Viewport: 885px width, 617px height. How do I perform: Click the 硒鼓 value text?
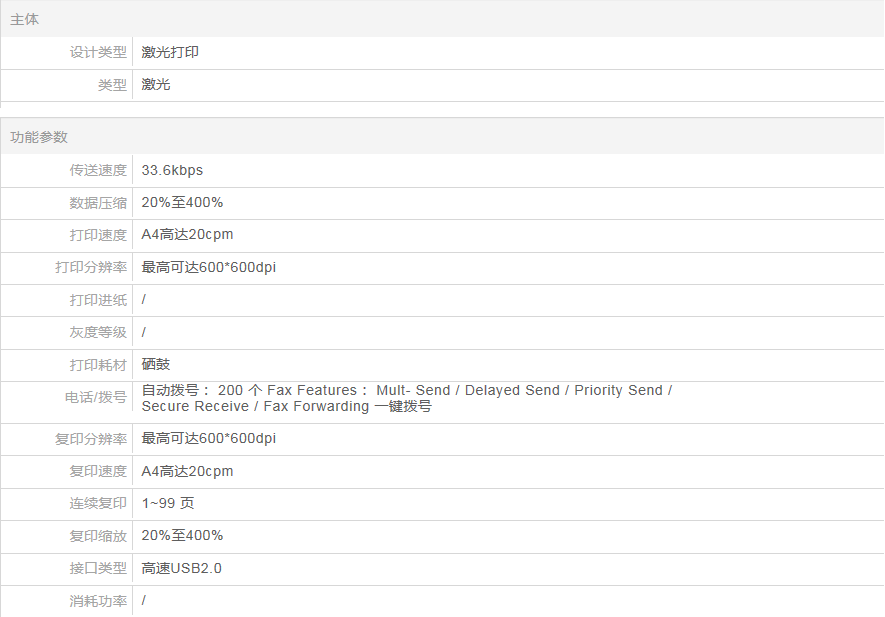point(156,364)
